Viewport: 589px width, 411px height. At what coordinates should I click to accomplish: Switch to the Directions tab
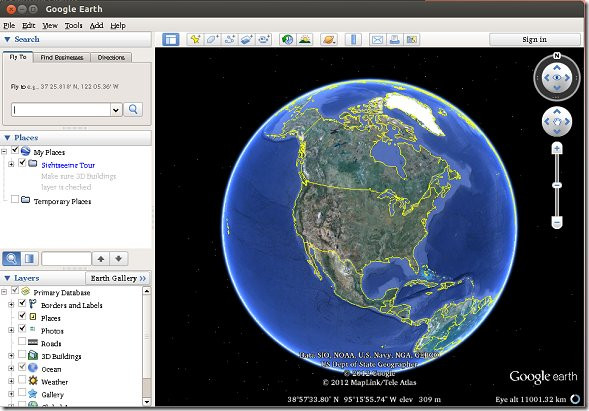coord(111,57)
